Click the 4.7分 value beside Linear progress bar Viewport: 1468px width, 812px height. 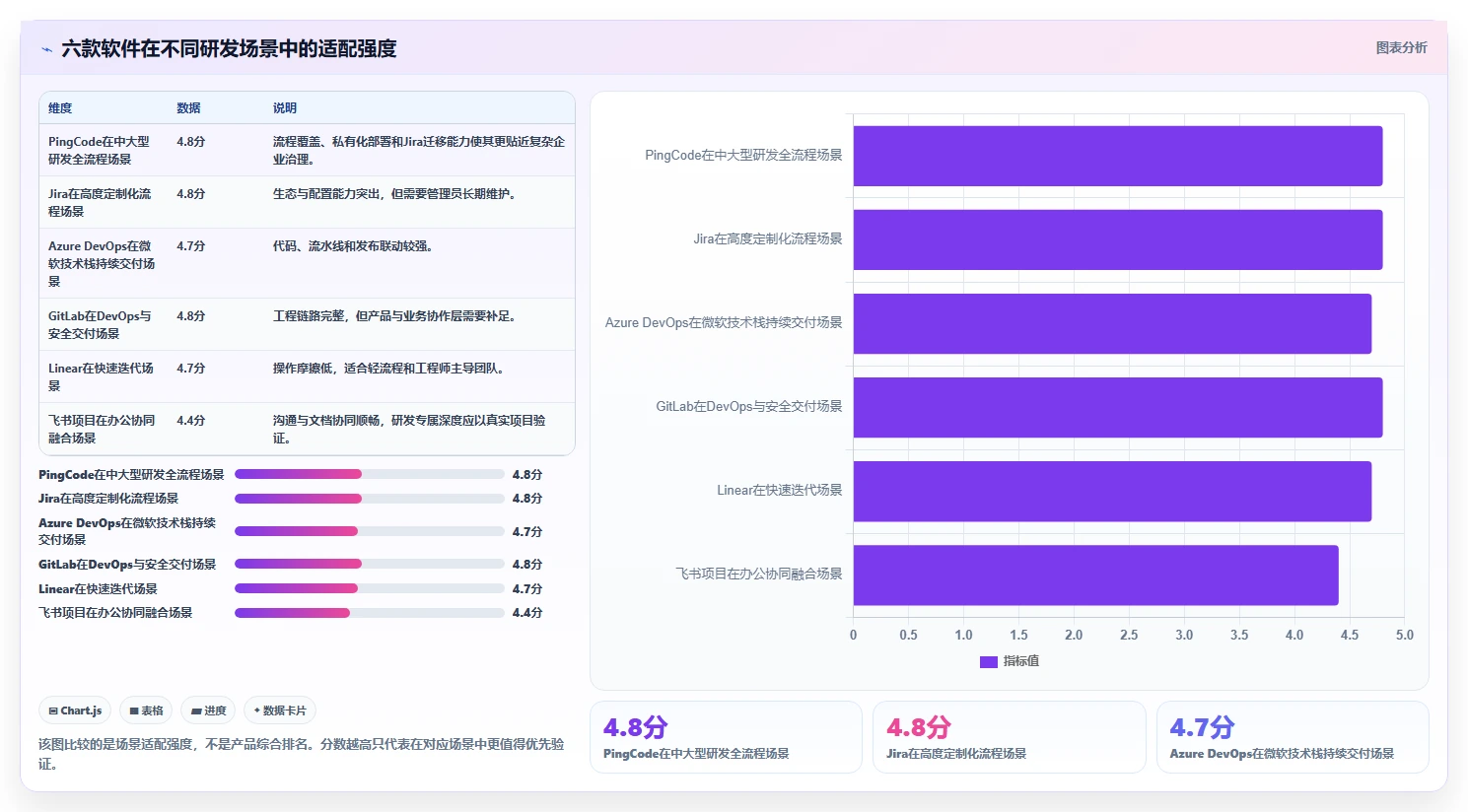[x=527, y=589]
